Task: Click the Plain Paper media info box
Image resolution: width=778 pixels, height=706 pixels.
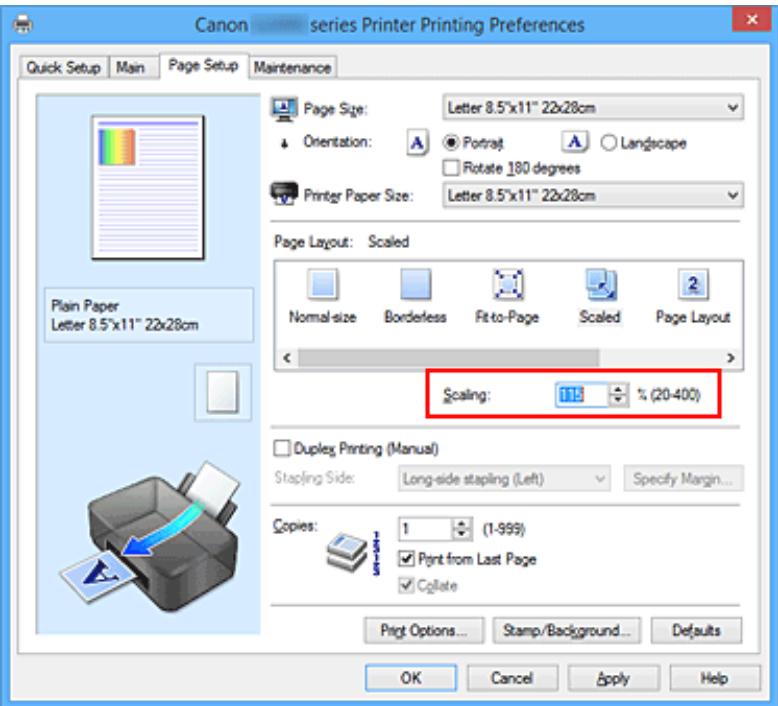Action: pos(149,315)
